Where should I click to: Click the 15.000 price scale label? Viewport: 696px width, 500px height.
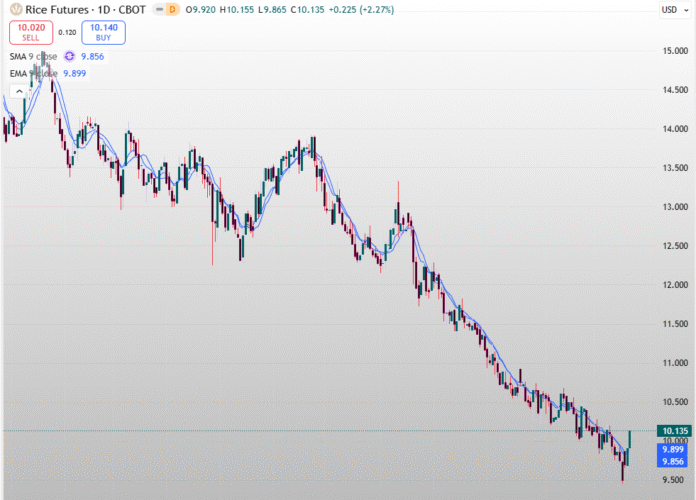pos(671,51)
